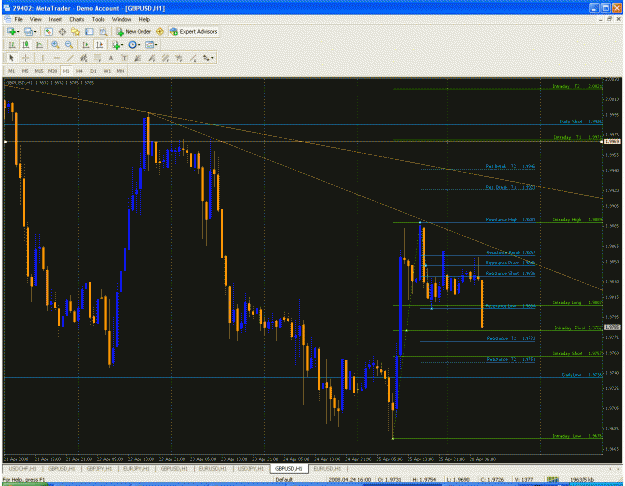Click the Daily Low line label
The width and height of the screenshot is (625, 486).
click(x=571, y=374)
